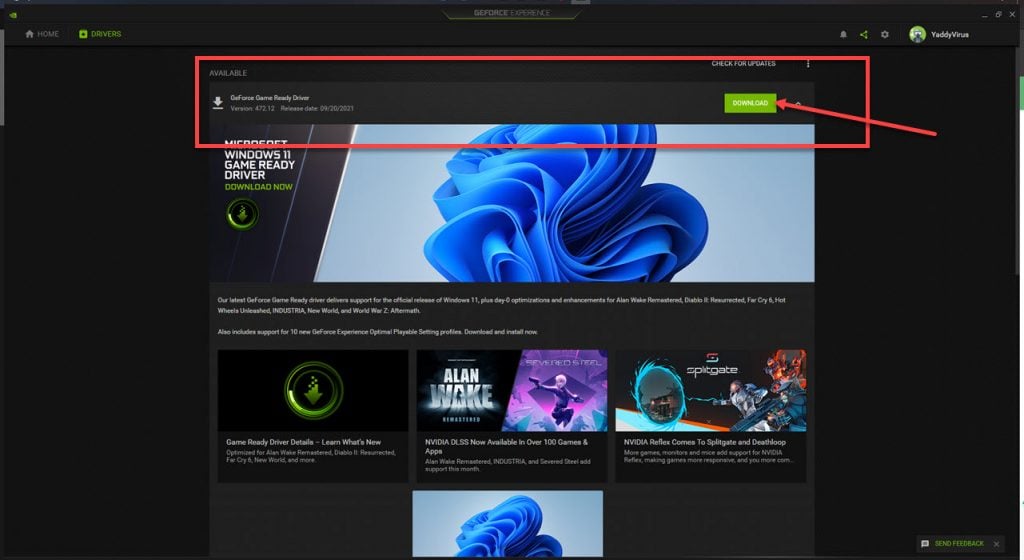
Task: Open the bottom Windows 11 bloom thumbnail
Action: pyautogui.click(x=507, y=524)
